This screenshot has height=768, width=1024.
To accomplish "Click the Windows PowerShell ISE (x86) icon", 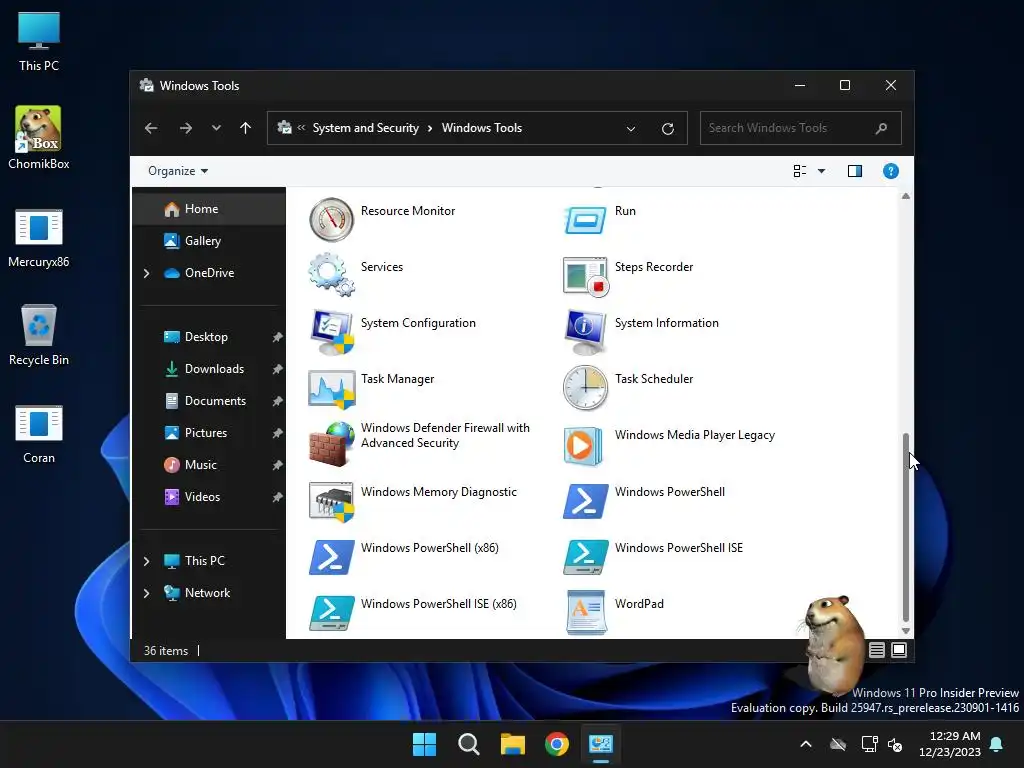I will pyautogui.click(x=331, y=613).
